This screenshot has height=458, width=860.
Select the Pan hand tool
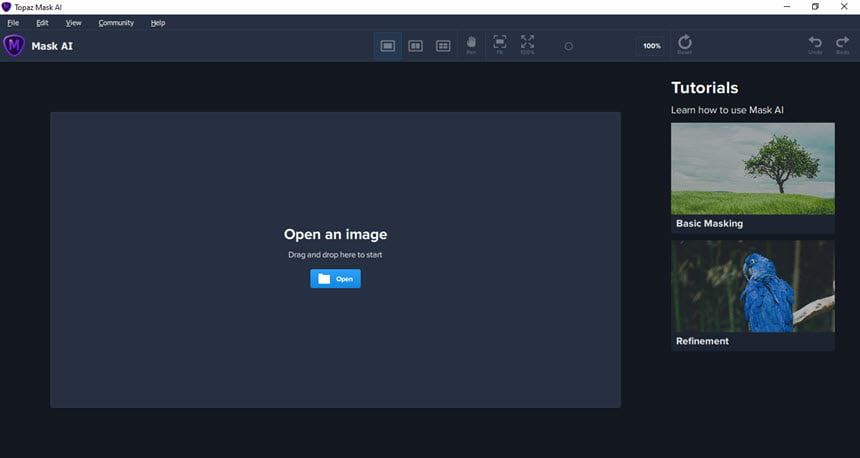(x=471, y=45)
